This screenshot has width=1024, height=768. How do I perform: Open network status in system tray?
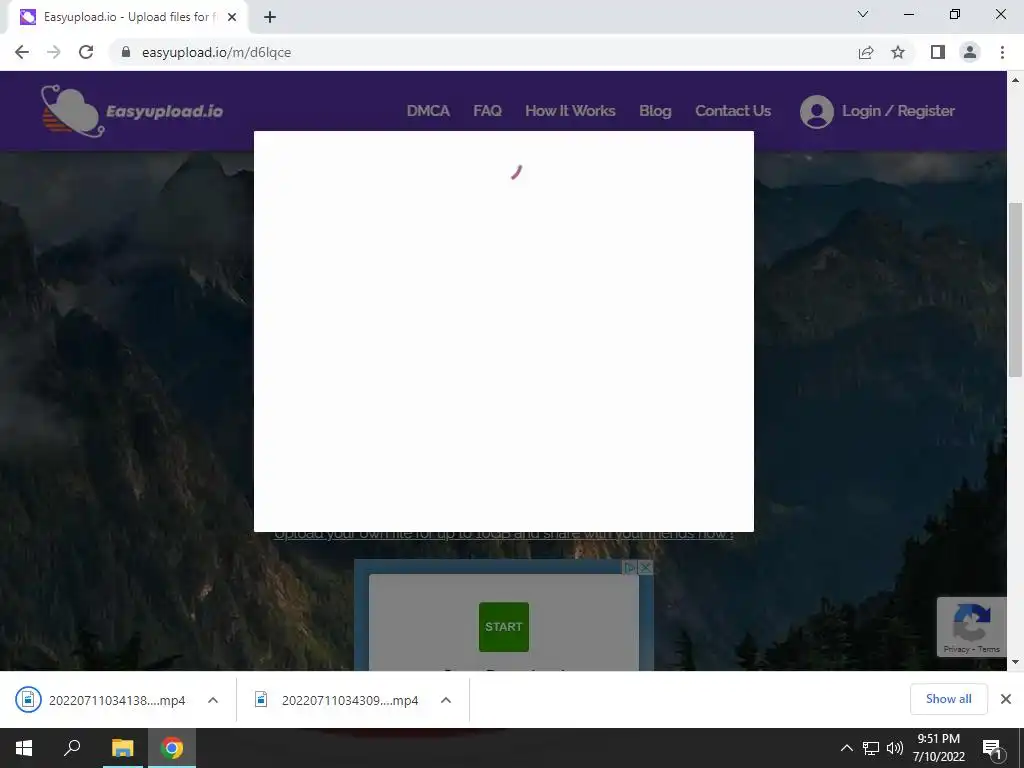point(871,748)
